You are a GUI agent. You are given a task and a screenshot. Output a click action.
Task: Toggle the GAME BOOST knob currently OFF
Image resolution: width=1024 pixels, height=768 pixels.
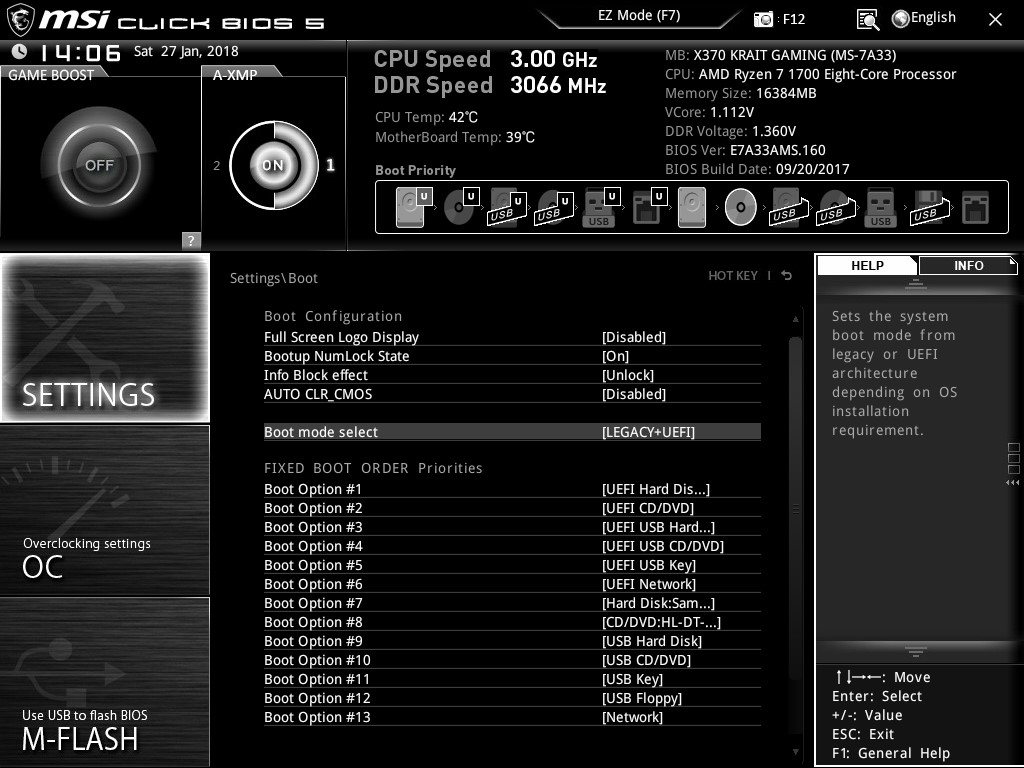coord(99,165)
